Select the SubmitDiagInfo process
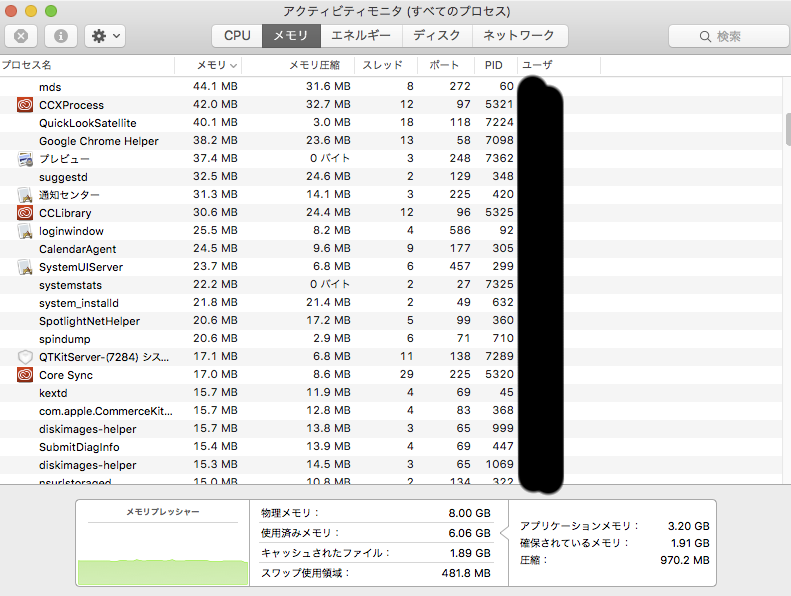 [391, 447]
